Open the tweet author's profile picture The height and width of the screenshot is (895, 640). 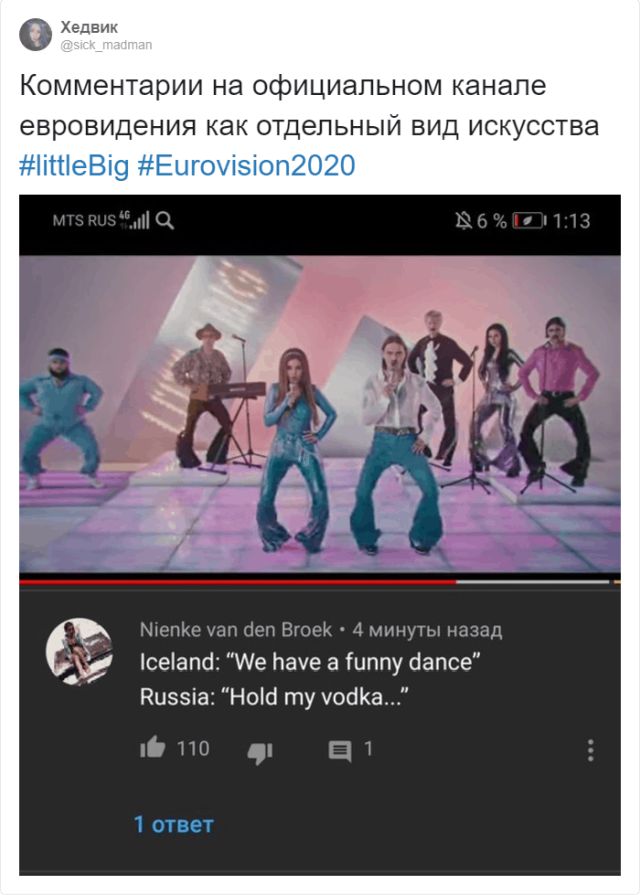[36, 35]
